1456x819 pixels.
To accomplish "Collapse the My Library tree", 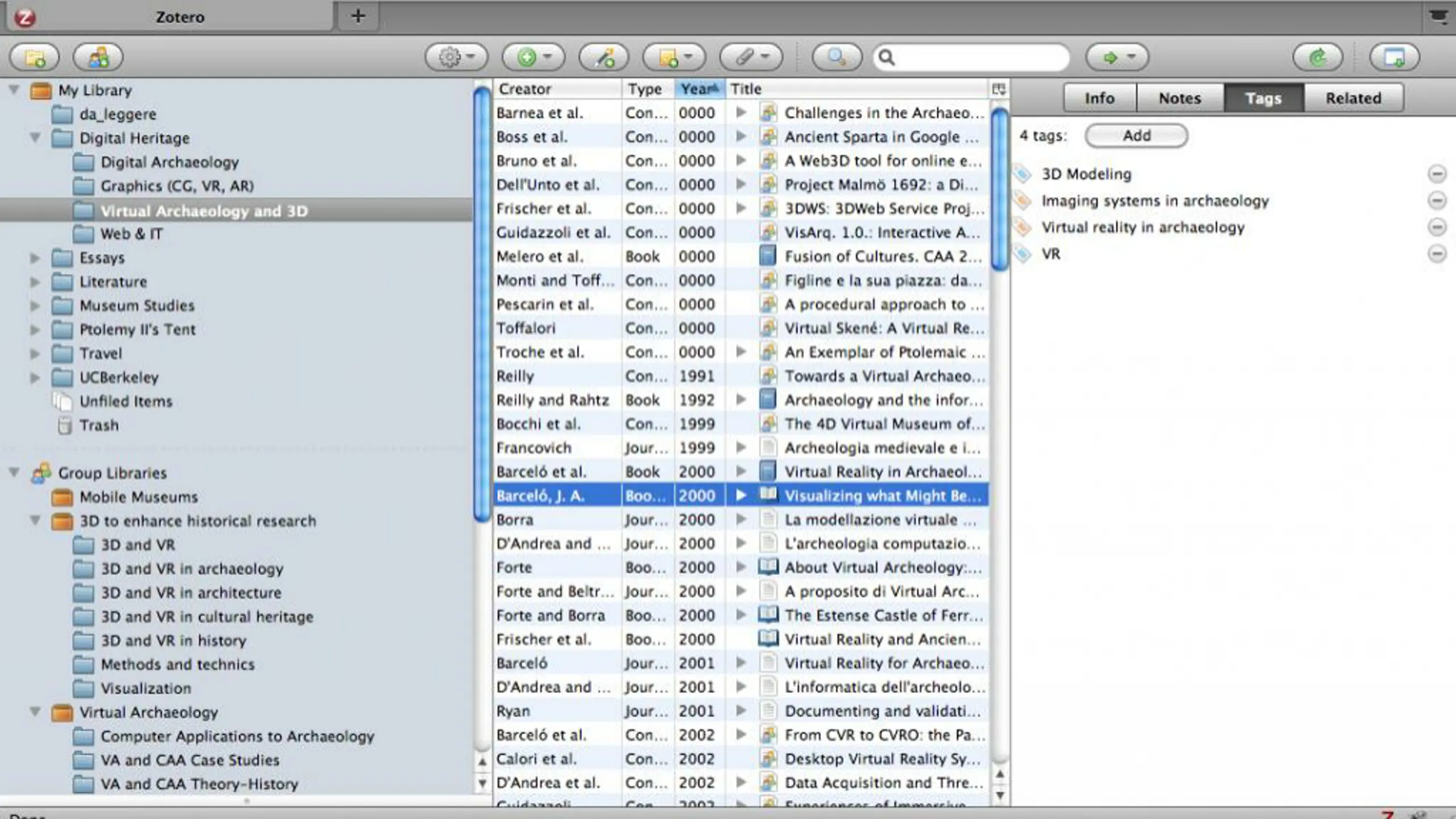I will coord(14,89).
